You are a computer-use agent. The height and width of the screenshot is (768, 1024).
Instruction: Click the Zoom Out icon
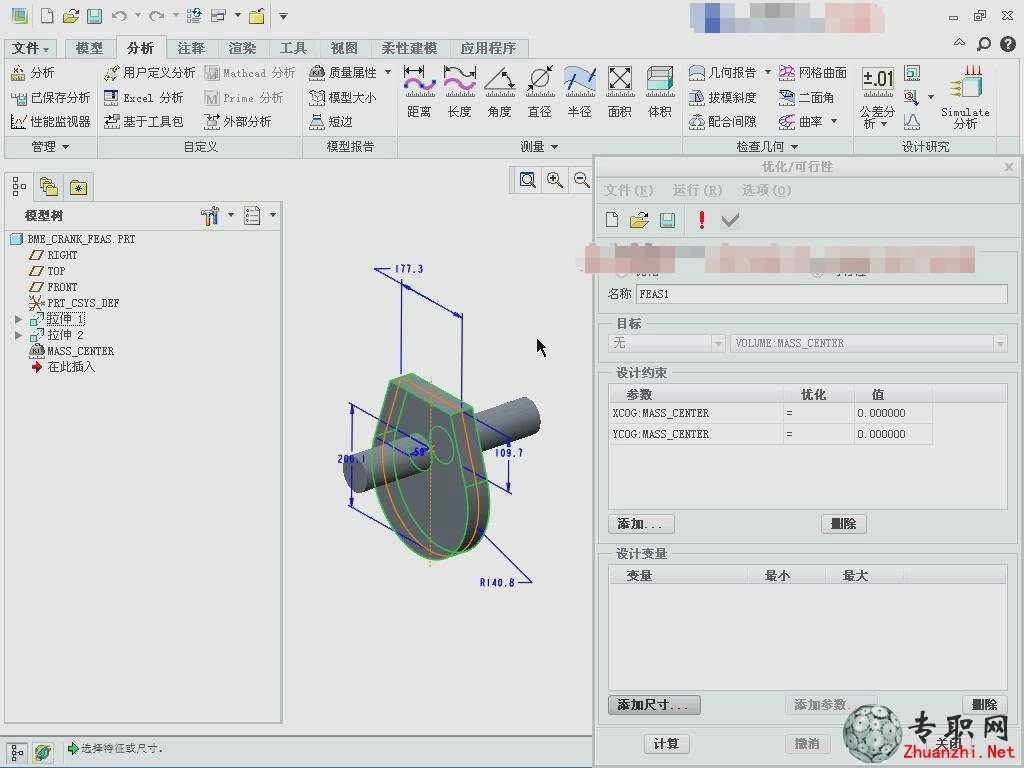coord(581,180)
